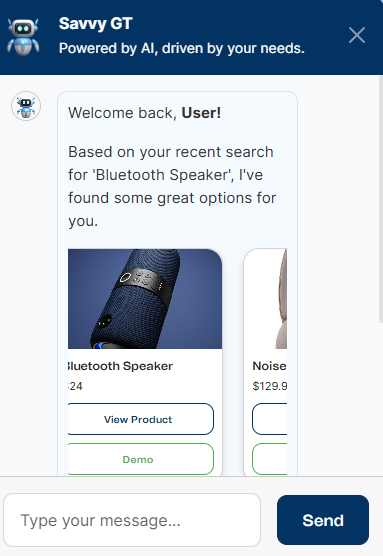Click the Bluetooth Speaker price label
Viewport: 383px width, 556px height.
75,386
